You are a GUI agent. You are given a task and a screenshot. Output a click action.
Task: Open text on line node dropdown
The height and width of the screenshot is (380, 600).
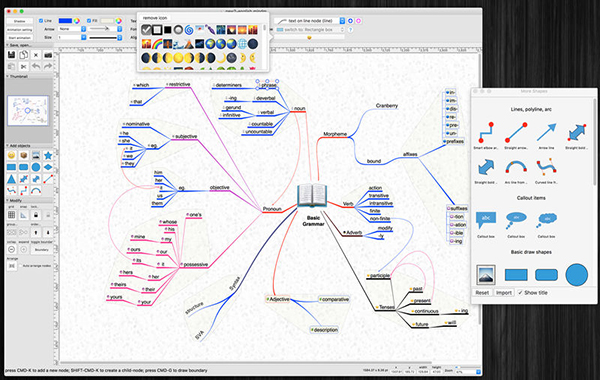310,21
